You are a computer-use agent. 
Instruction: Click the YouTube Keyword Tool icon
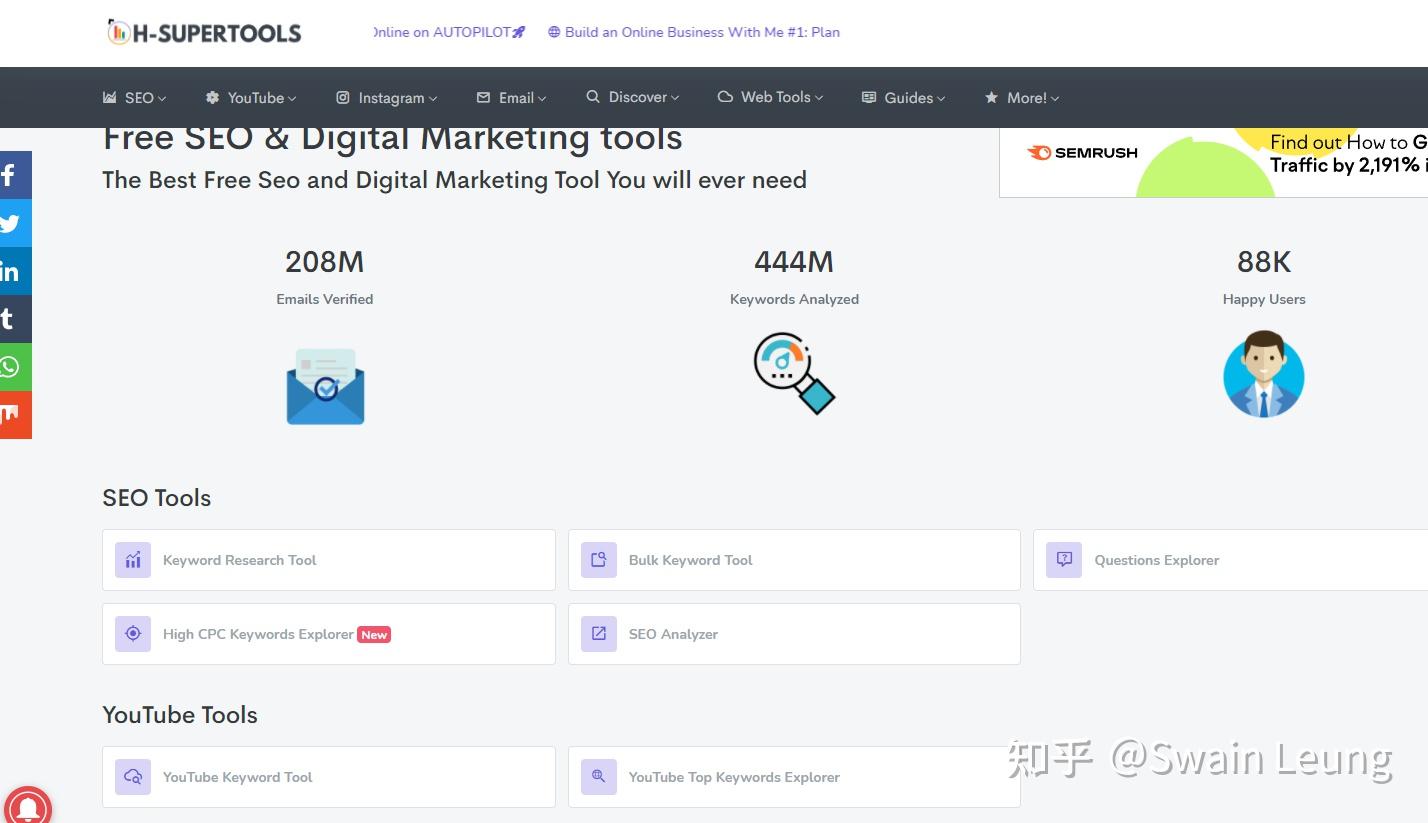click(132, 776)
